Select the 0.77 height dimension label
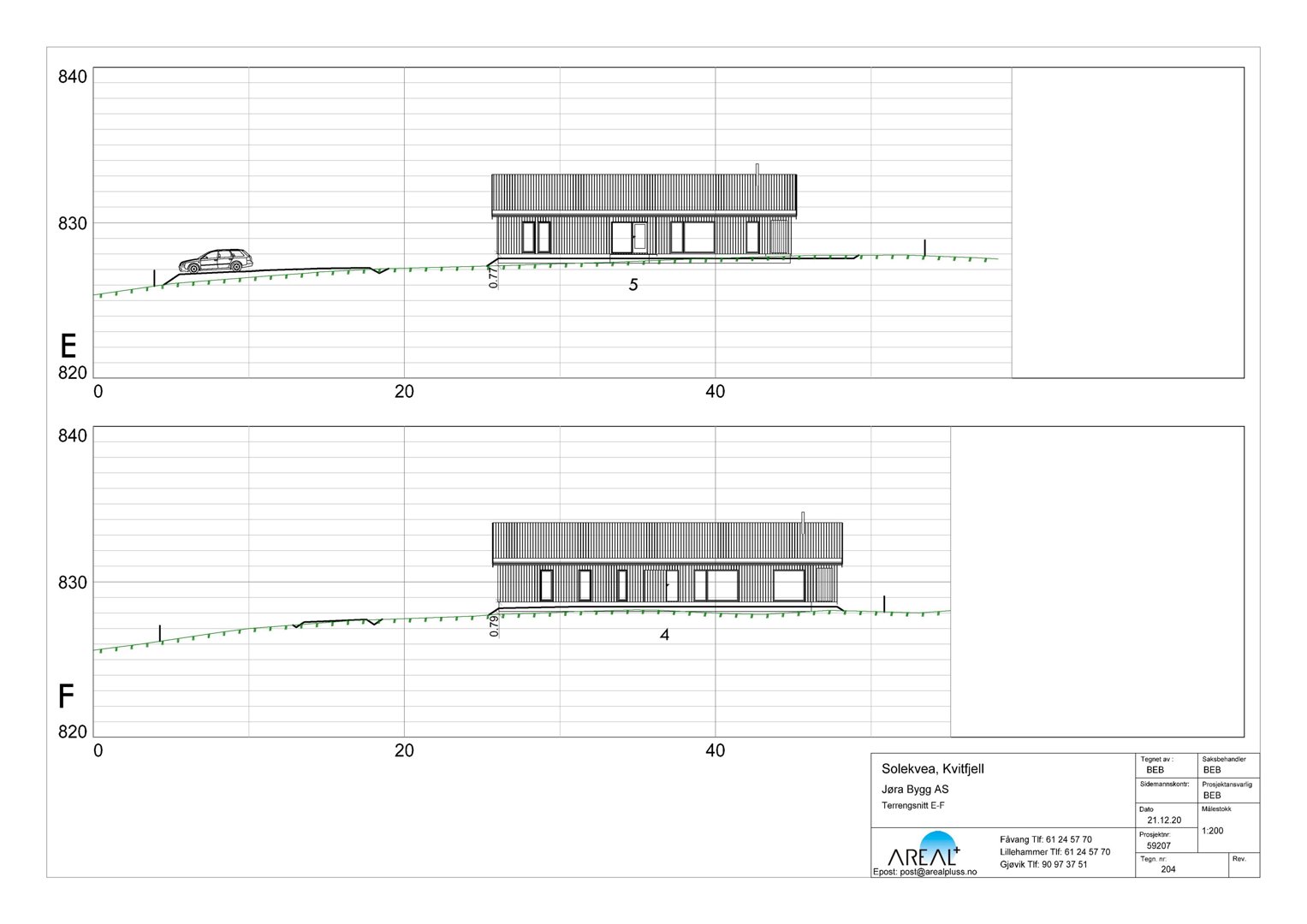 pyautogui.click(x=494, y=276)
